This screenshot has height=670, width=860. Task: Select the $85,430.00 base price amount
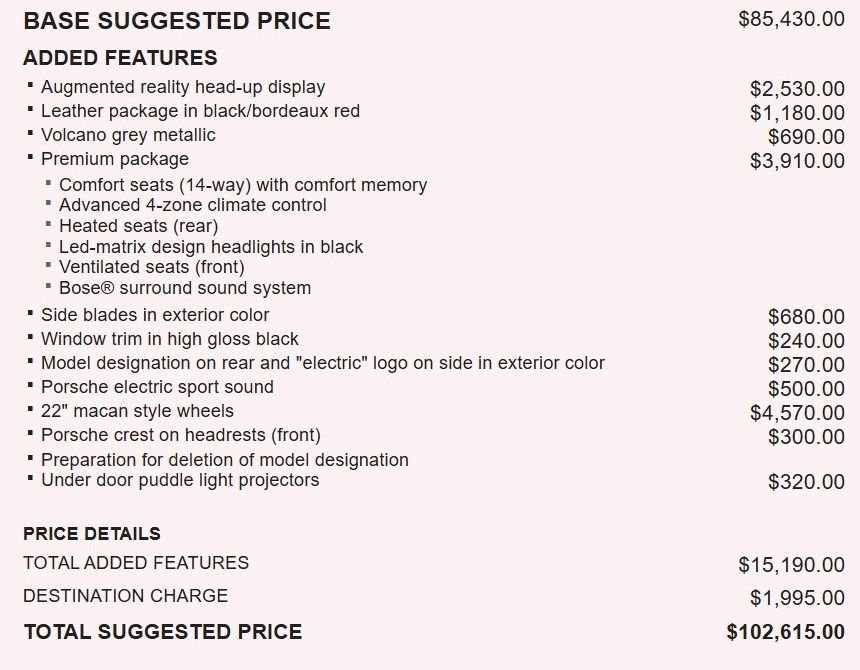[x=791, y=19]
